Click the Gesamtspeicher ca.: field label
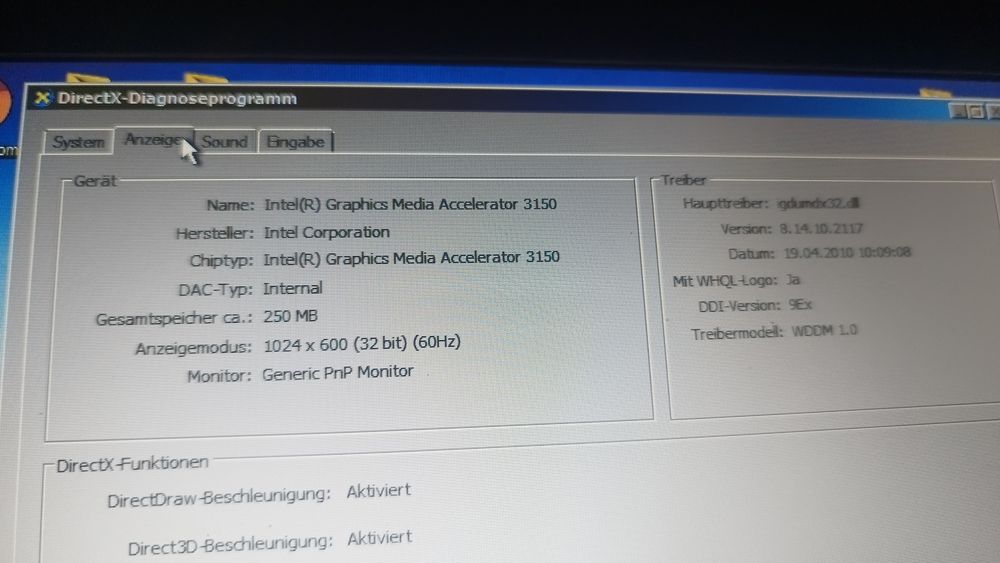1000x563 pixels. [x=174, y=318]
